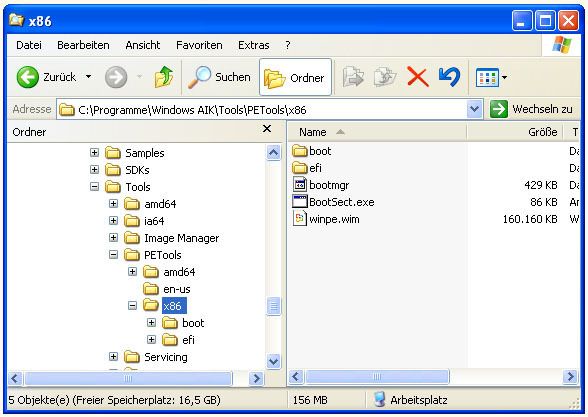Click the tree pane scroll down arrow

[x=273, y=361]
